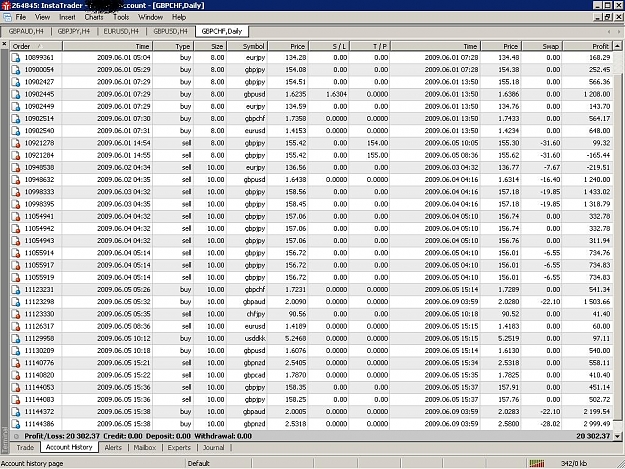Click the order icon for 10899361

pos(16,58)
